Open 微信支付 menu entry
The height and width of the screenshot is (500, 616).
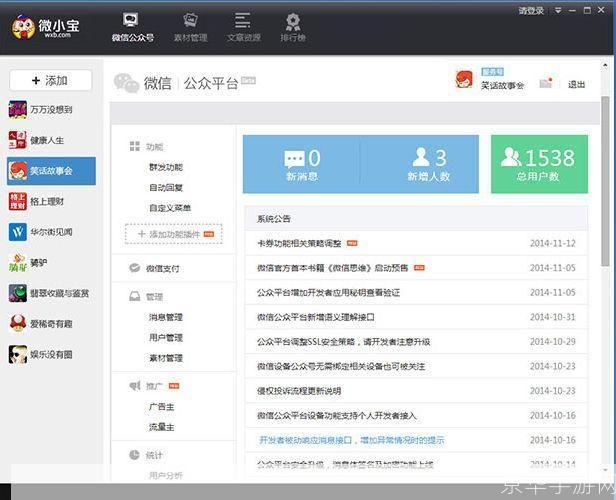click(x=163, y=269)
